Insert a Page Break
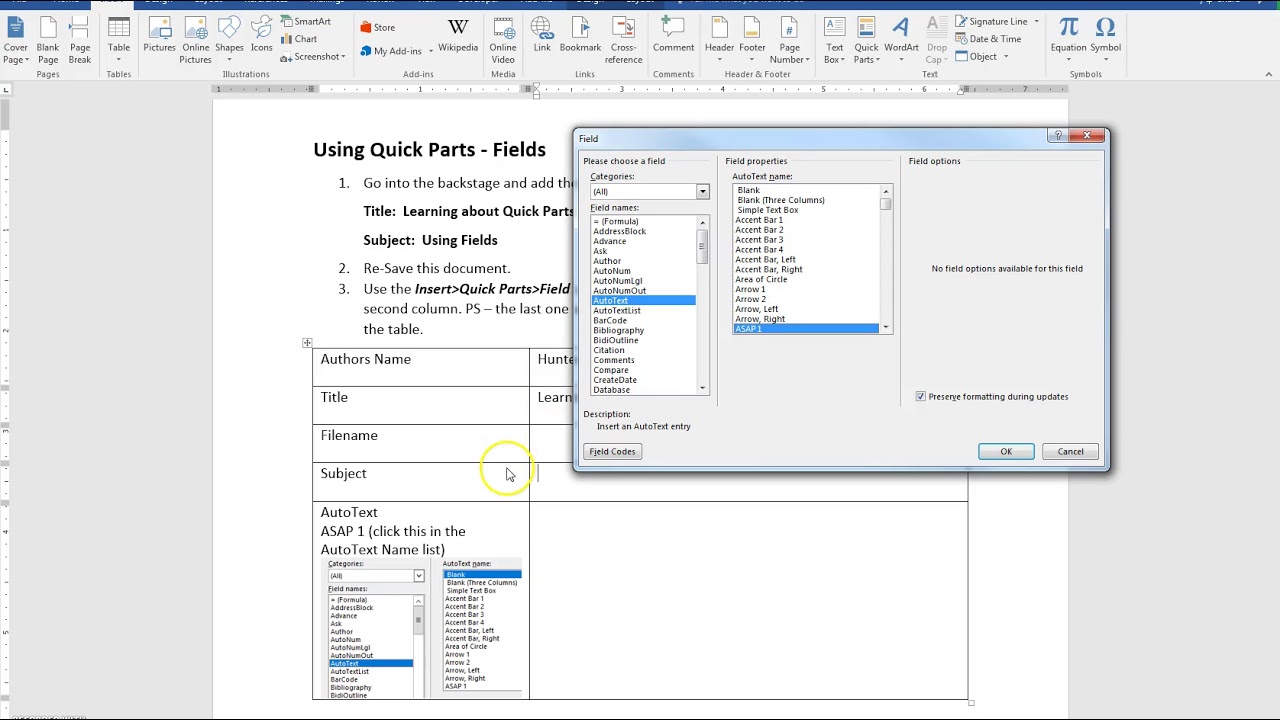This screenshot has width=1280, height=720. (80, 41)
